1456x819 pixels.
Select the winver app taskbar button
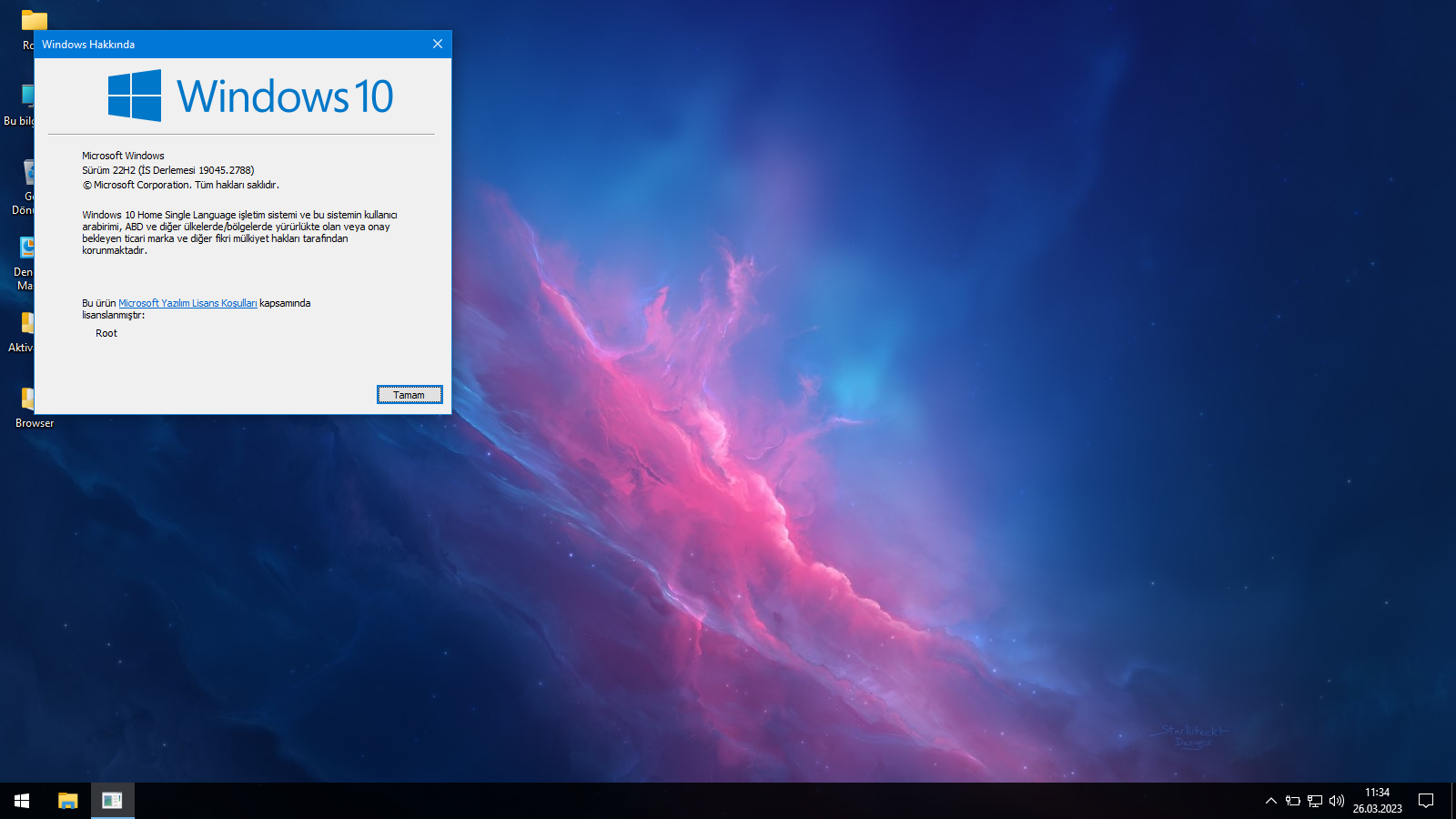coord(112,801)
